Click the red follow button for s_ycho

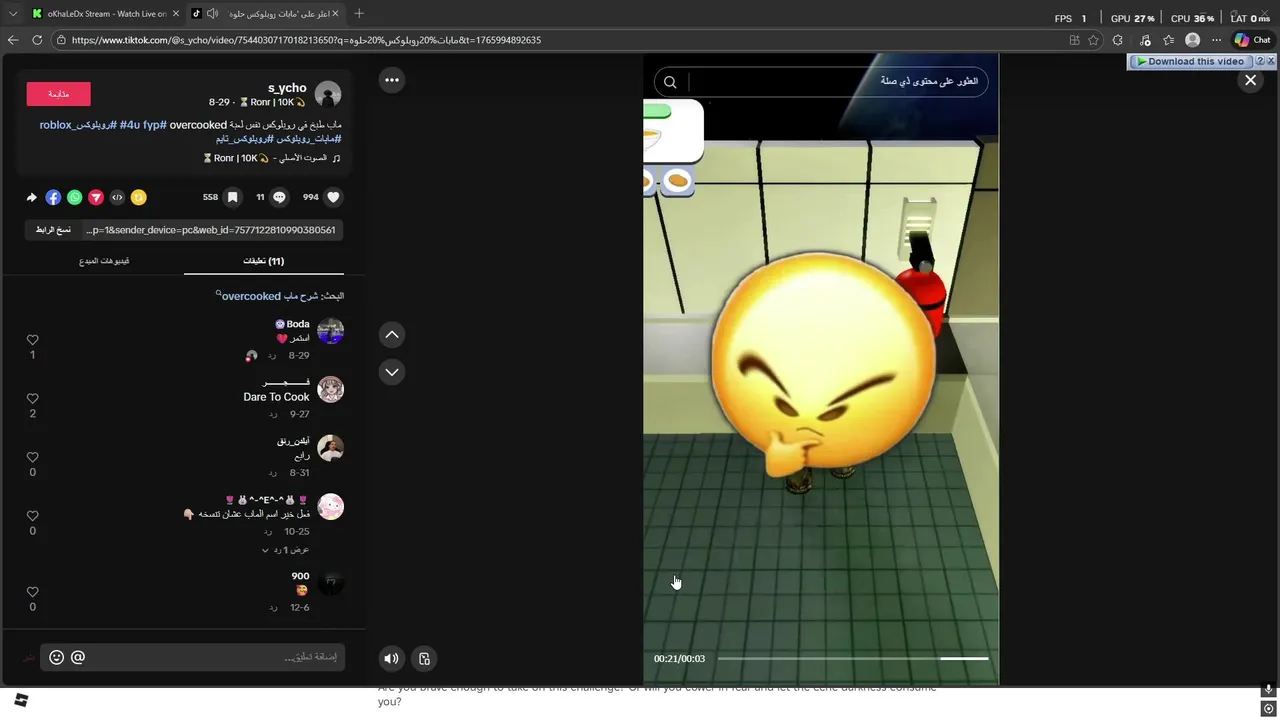[x=58, y=94]
